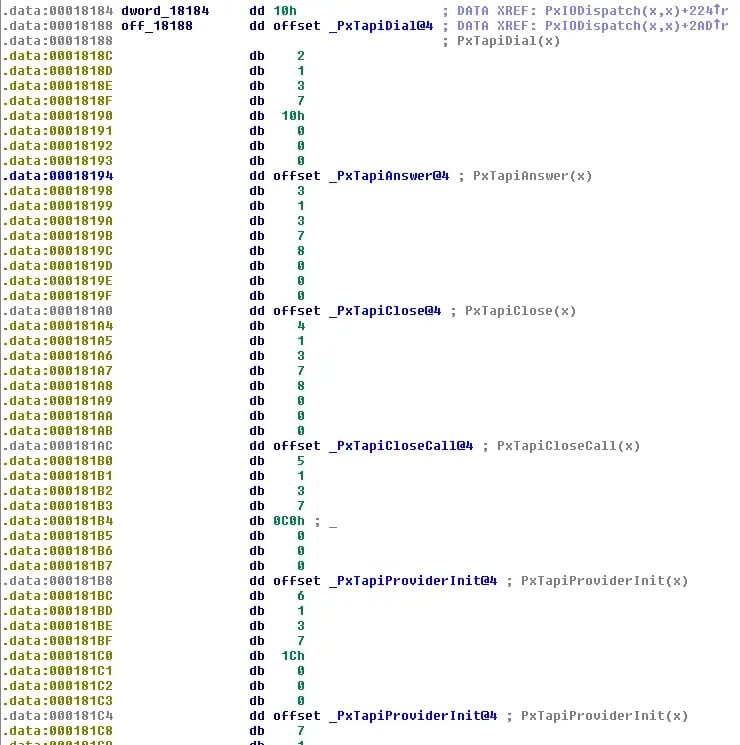740x745 pixels.
Task: Select the address .data:000181A0
Action: (x=58, y=311)
